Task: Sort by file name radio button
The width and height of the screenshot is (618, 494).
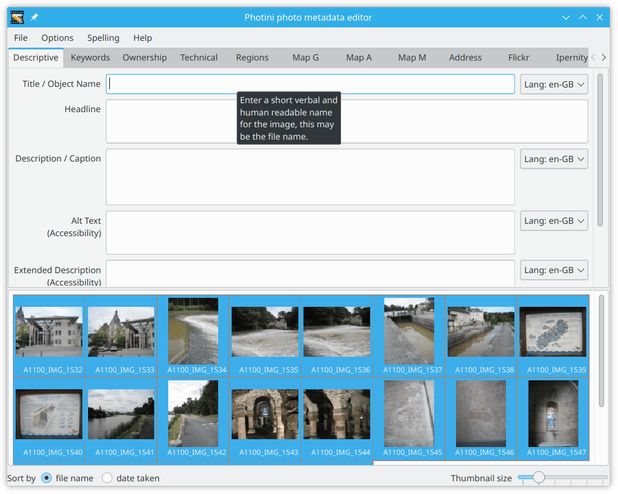Action: click(47, 478)
